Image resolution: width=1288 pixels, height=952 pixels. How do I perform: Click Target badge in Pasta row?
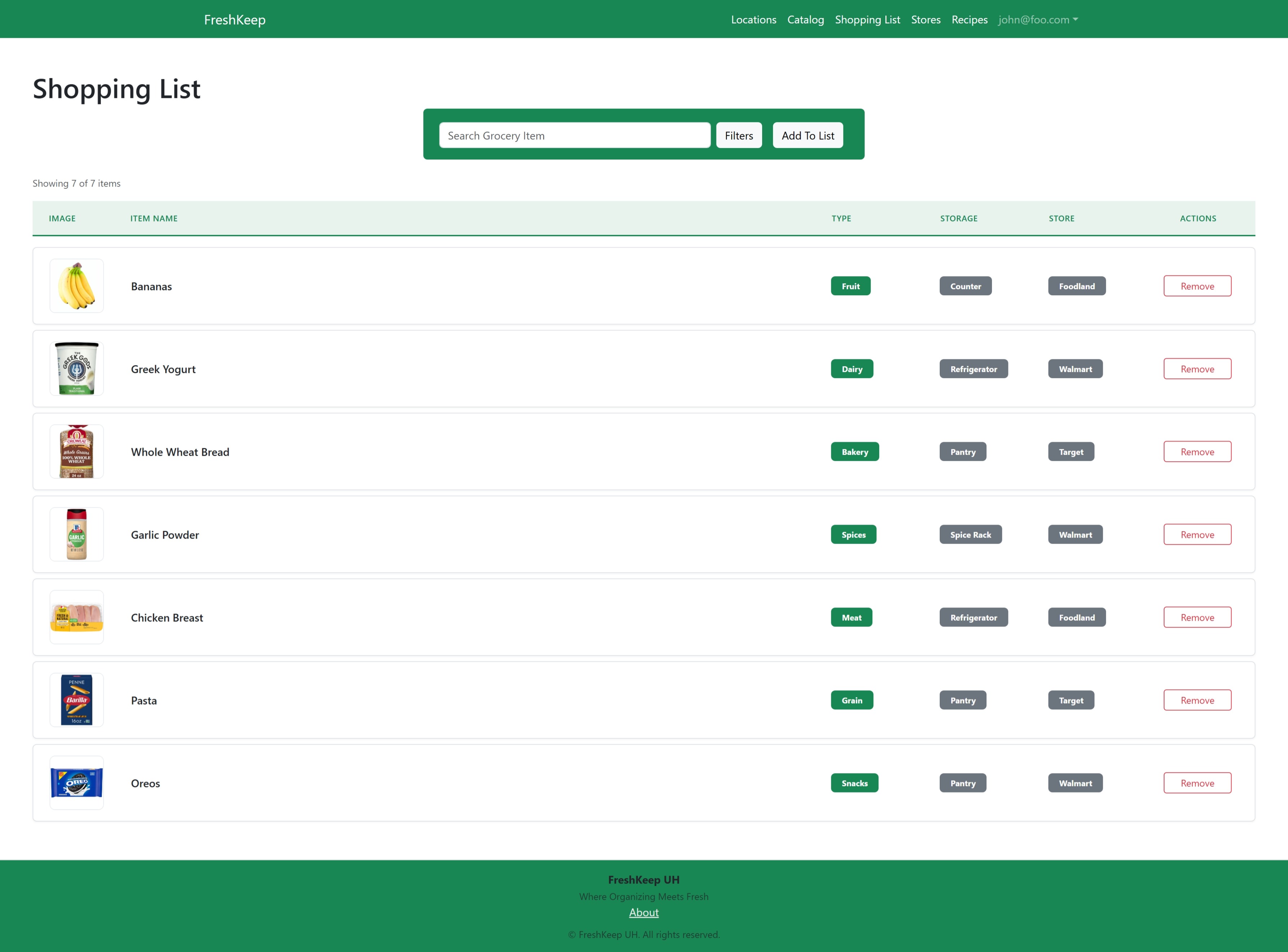(x=1071, y=700)
